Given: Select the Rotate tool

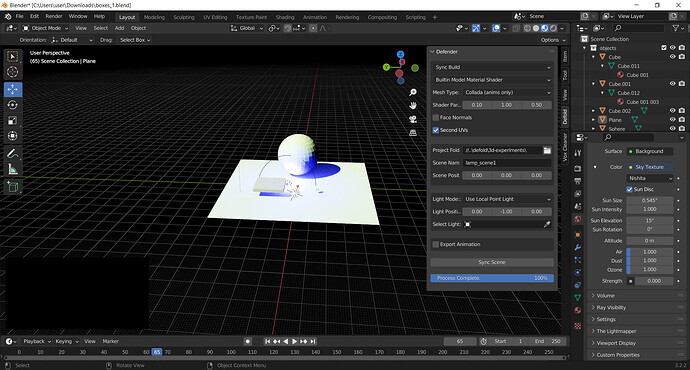Looking at the screenshot, I should 13,105.
